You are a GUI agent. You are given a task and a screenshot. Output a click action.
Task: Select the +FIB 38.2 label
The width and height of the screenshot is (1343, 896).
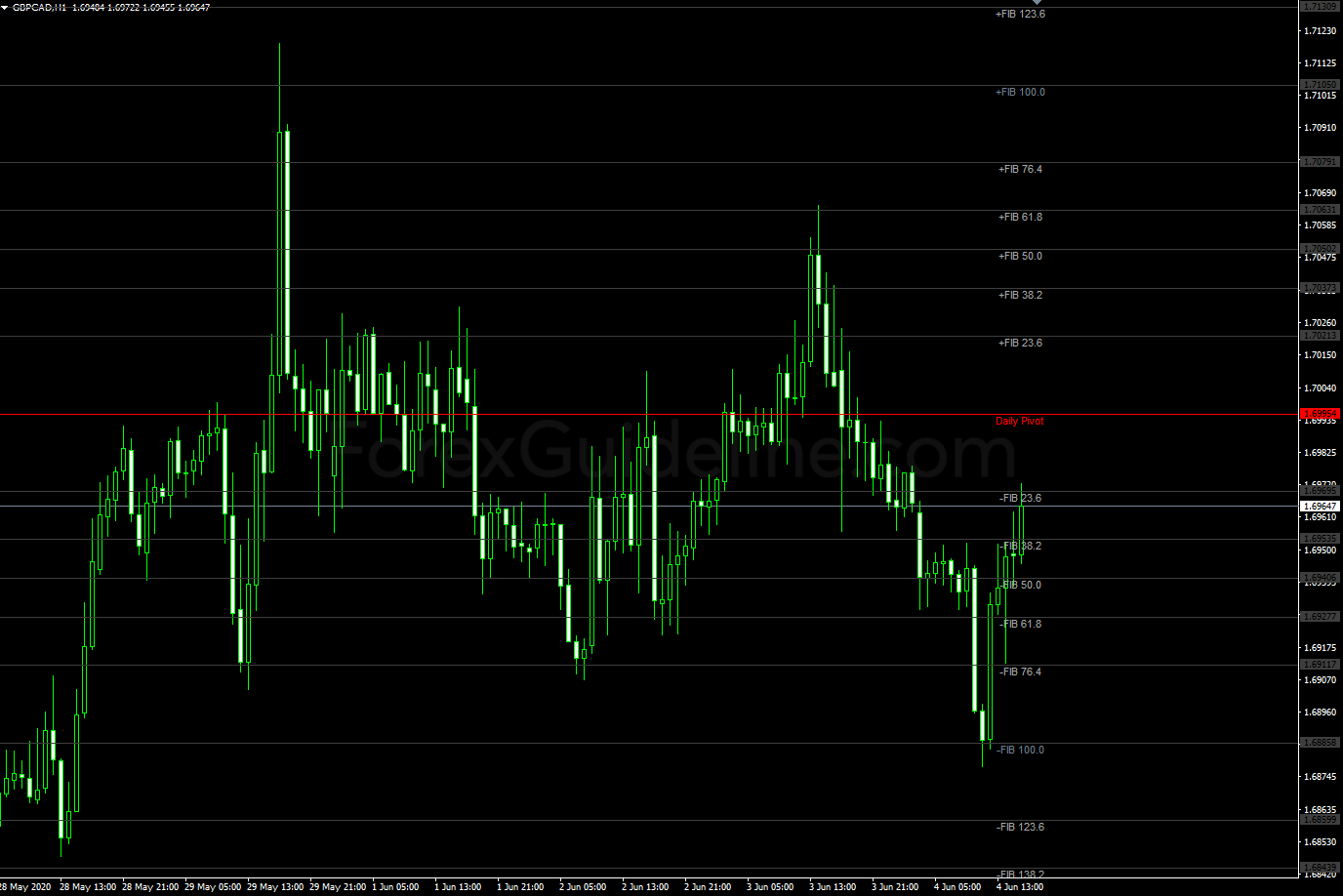pos(1020,296)
